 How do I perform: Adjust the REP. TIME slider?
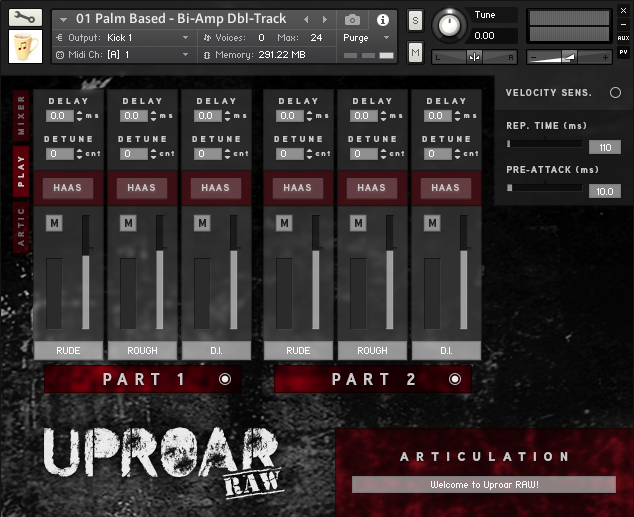544,143
